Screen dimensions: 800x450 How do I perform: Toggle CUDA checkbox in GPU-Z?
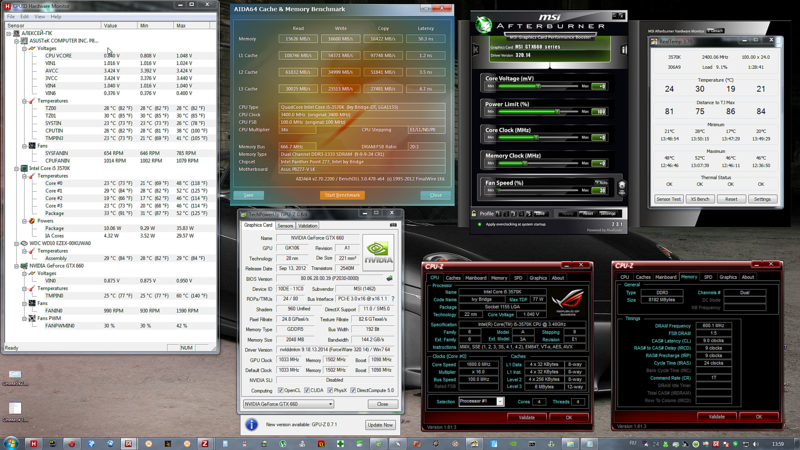(x=307, y=390)
